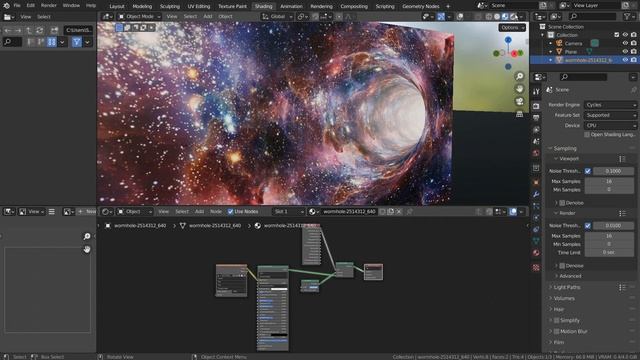Switch to the Layout workspace tab

click(x=117, y=6)
